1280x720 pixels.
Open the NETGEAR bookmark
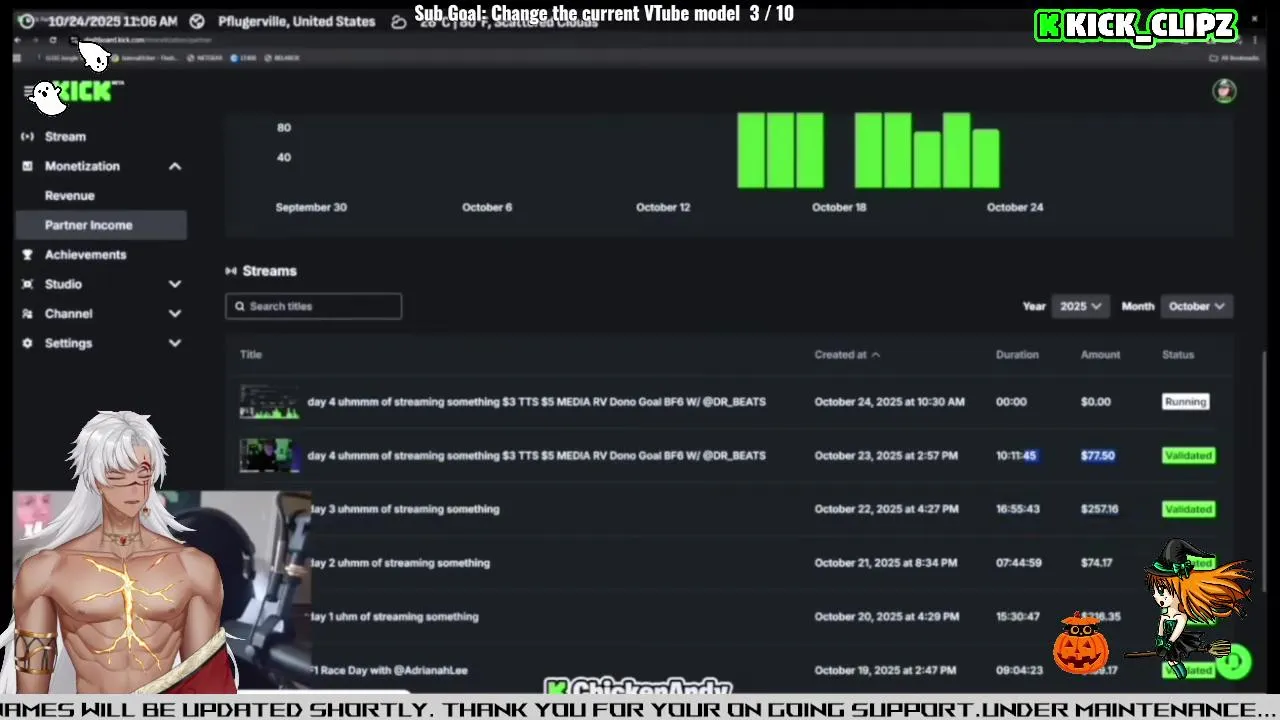[x=205, y=58]
